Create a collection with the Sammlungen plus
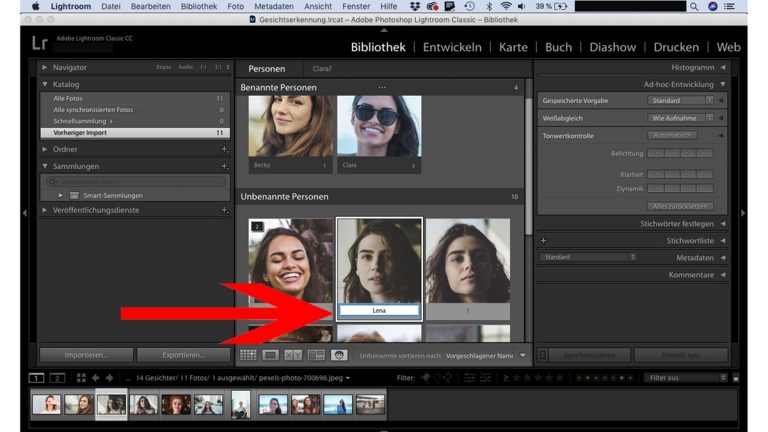The height and width of the screenshot is (432, 768). click(224, 166)
